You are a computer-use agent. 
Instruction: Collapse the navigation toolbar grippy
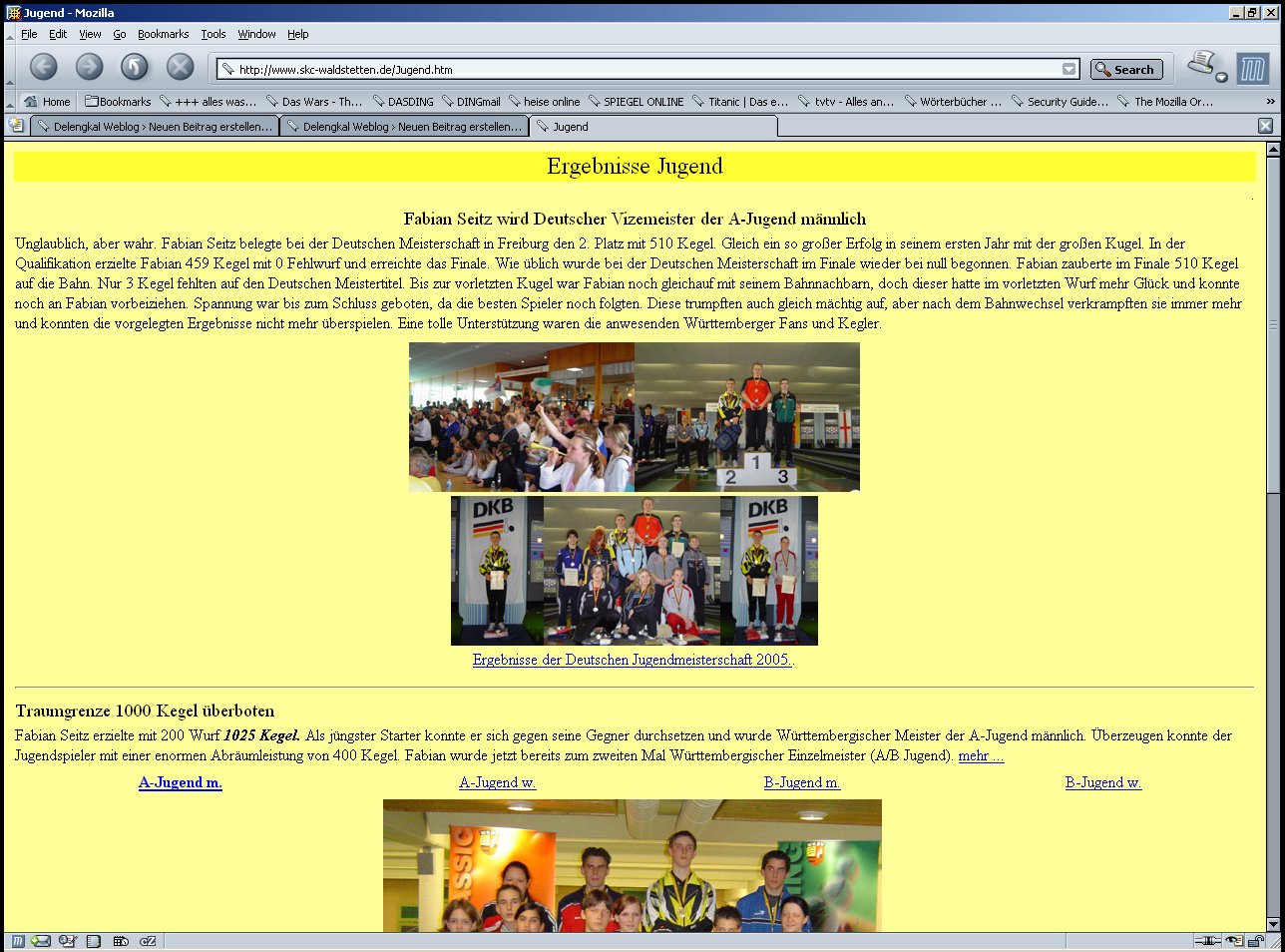(10, 68)
